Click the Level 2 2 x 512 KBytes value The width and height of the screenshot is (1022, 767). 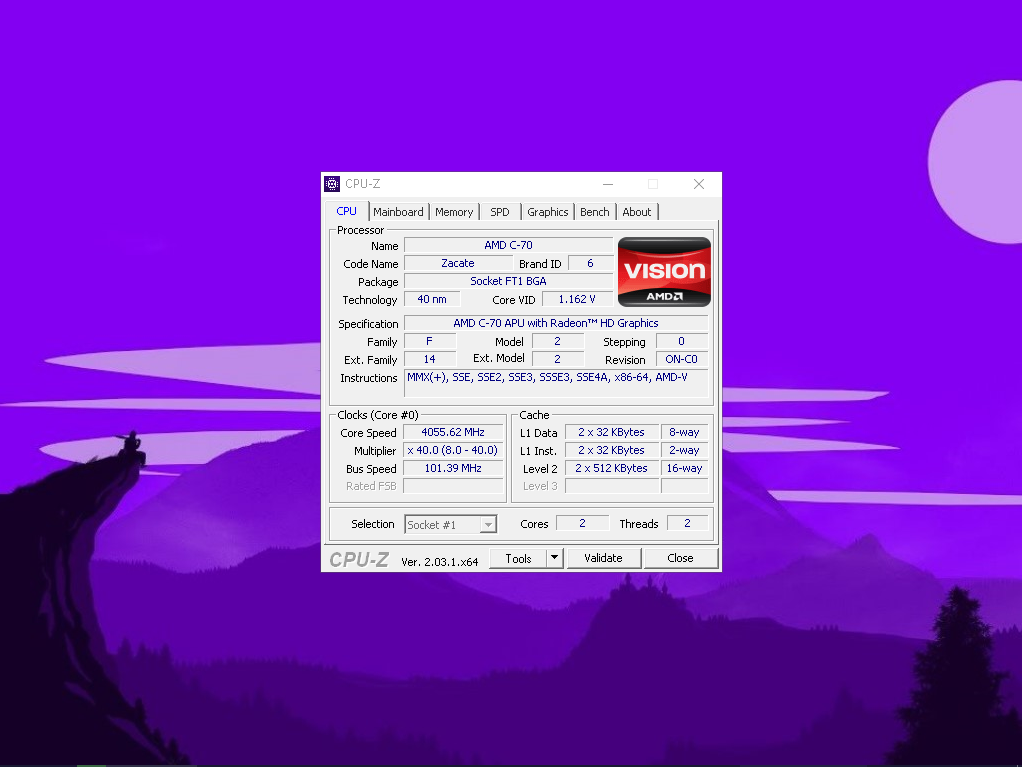pyautogui.click(x=611, y=469)
